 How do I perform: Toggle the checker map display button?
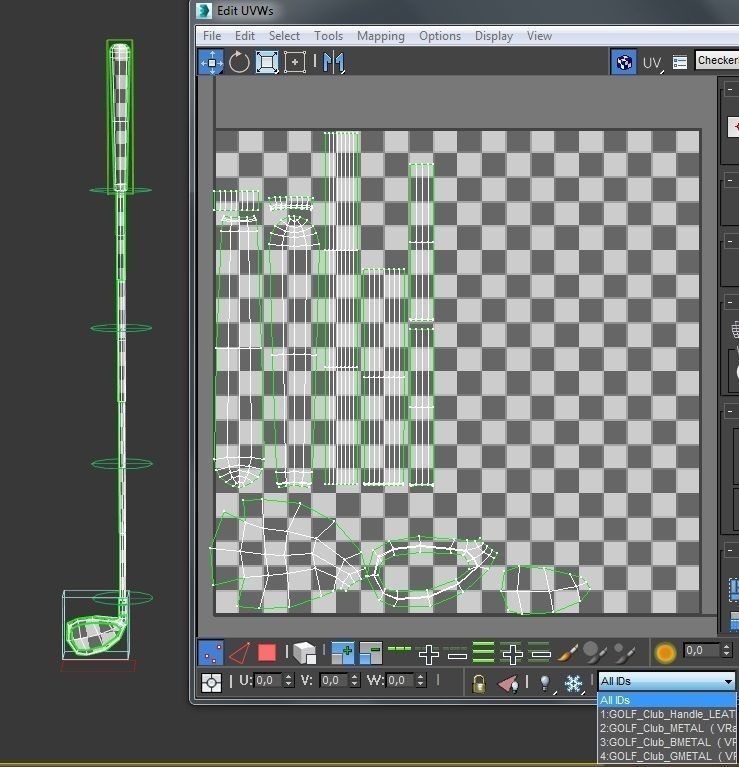pyautogui.click(x=624, y=62)
